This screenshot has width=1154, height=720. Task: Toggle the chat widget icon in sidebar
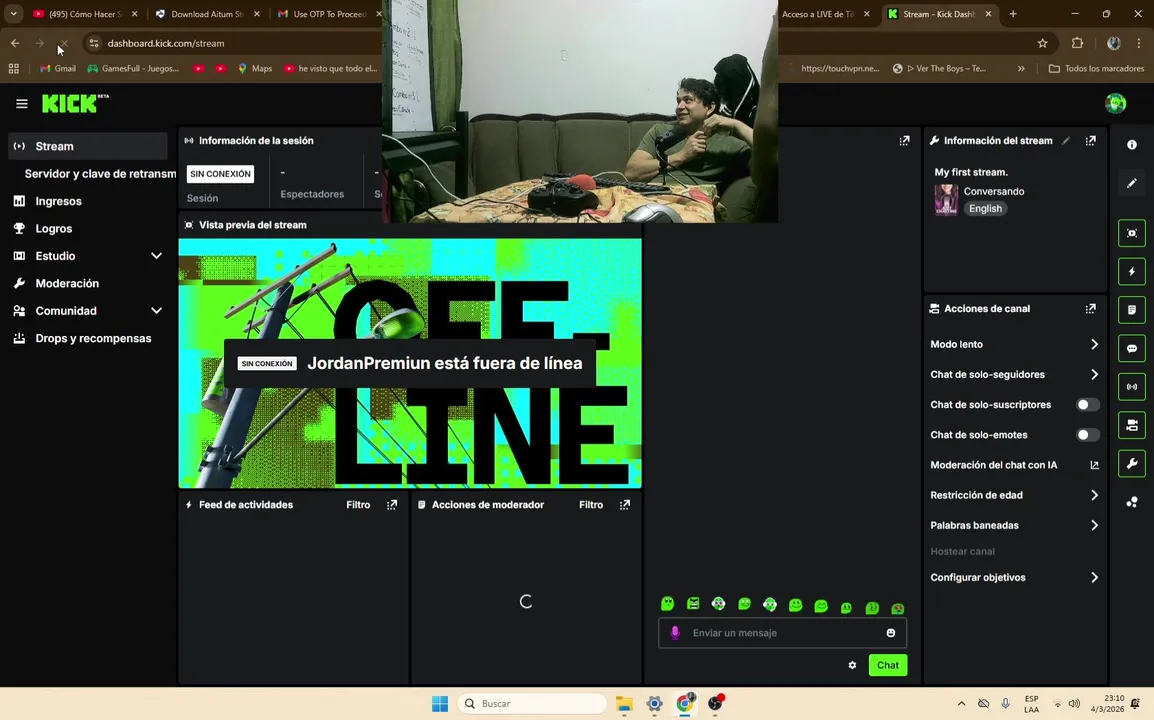[1131, 348]
